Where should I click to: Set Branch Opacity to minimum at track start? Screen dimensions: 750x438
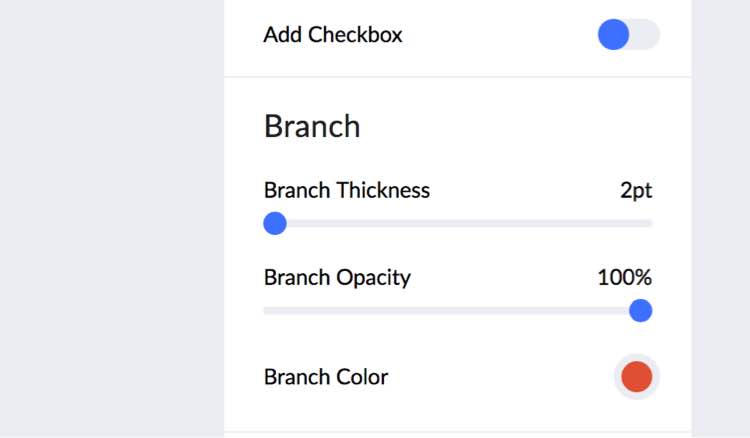click(x=266, y=310)
